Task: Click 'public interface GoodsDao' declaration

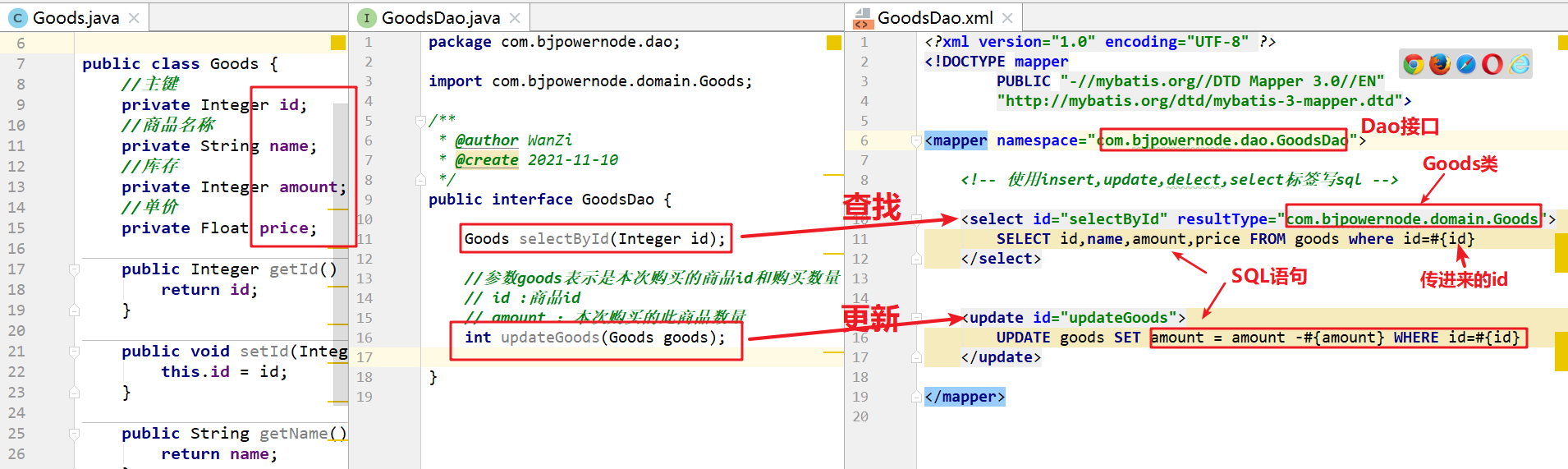Action: (549, 200)
